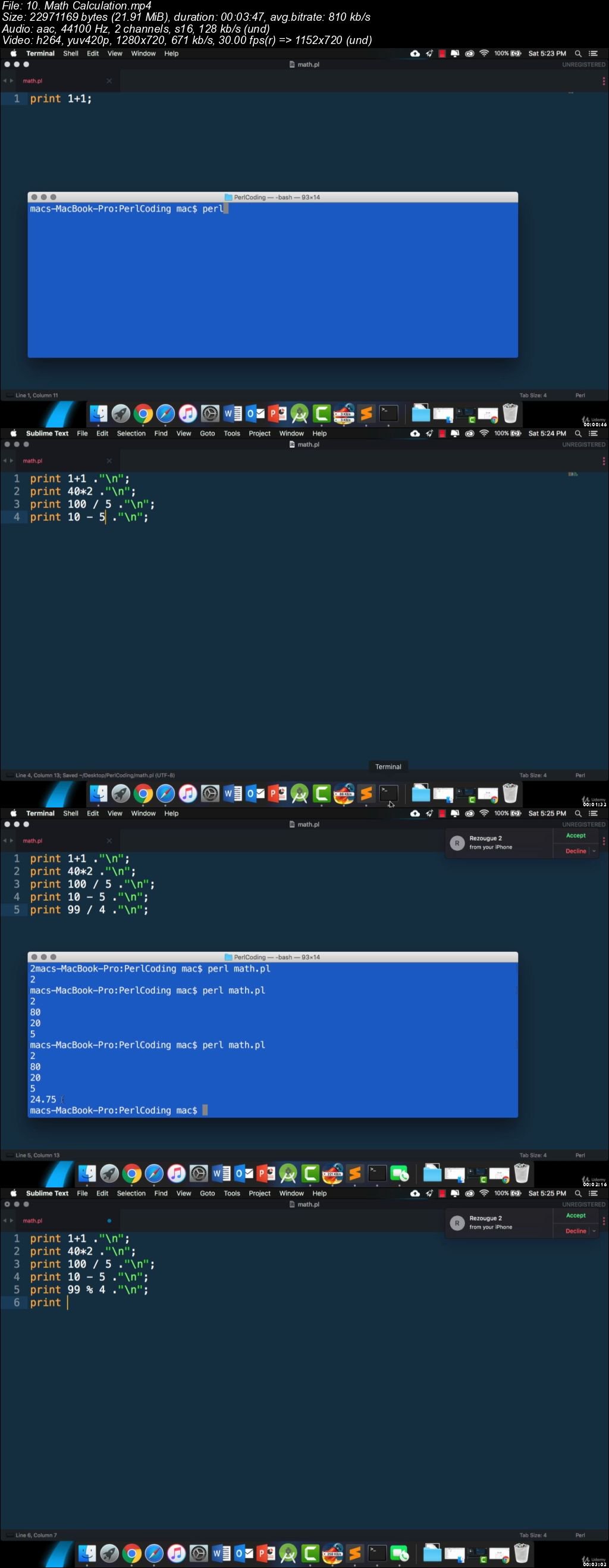
Task: Open Spotlight search in the 5:23 PM menu bar
Action: [x=578, y=54]
